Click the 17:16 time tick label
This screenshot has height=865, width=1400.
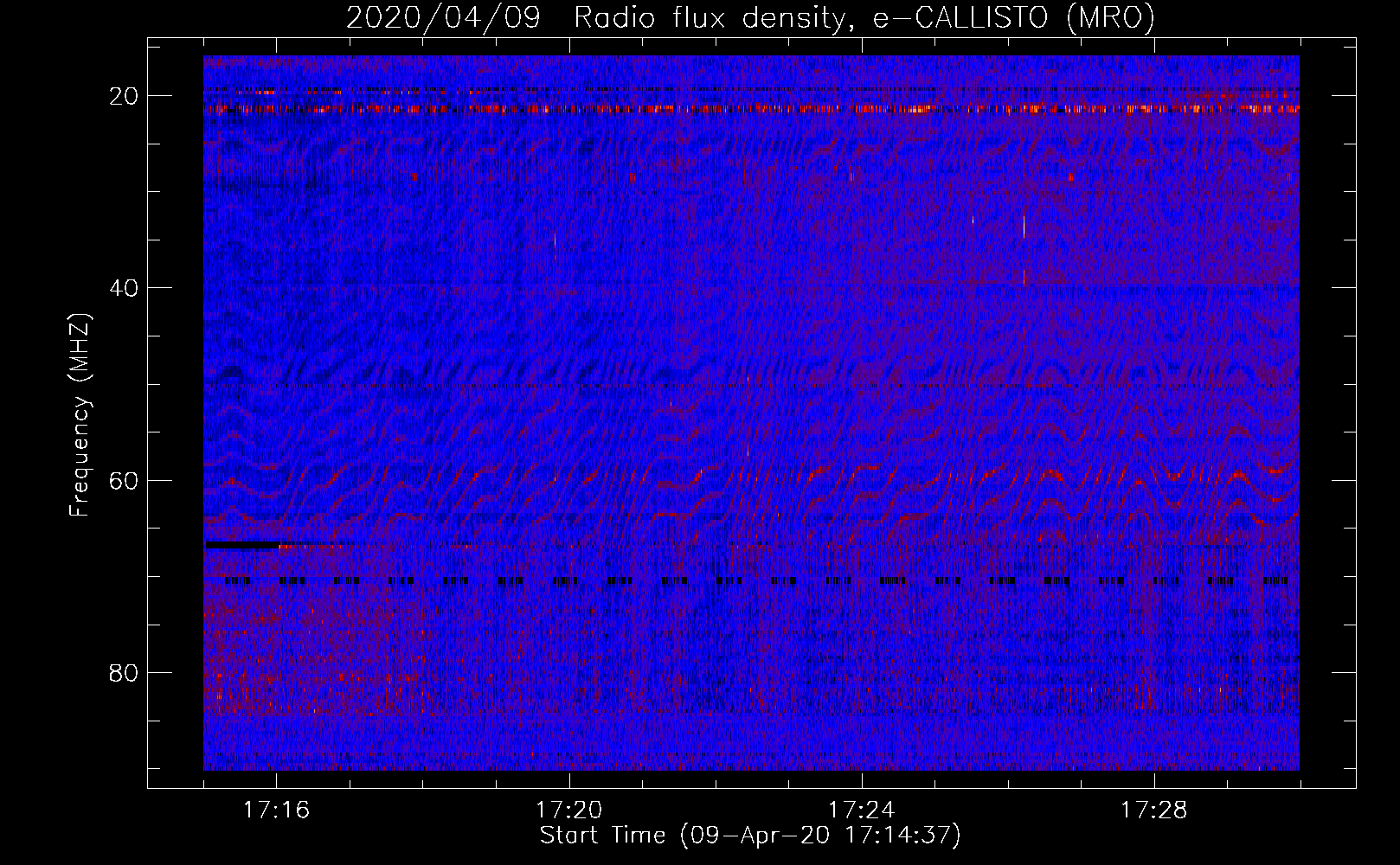[x=276, y=811]
